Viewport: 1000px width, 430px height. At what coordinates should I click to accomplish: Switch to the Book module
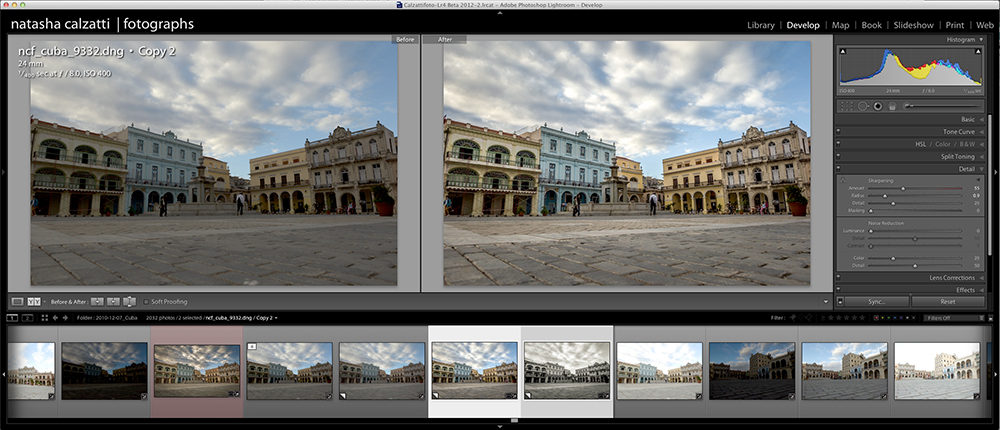(x=872, y=26)
